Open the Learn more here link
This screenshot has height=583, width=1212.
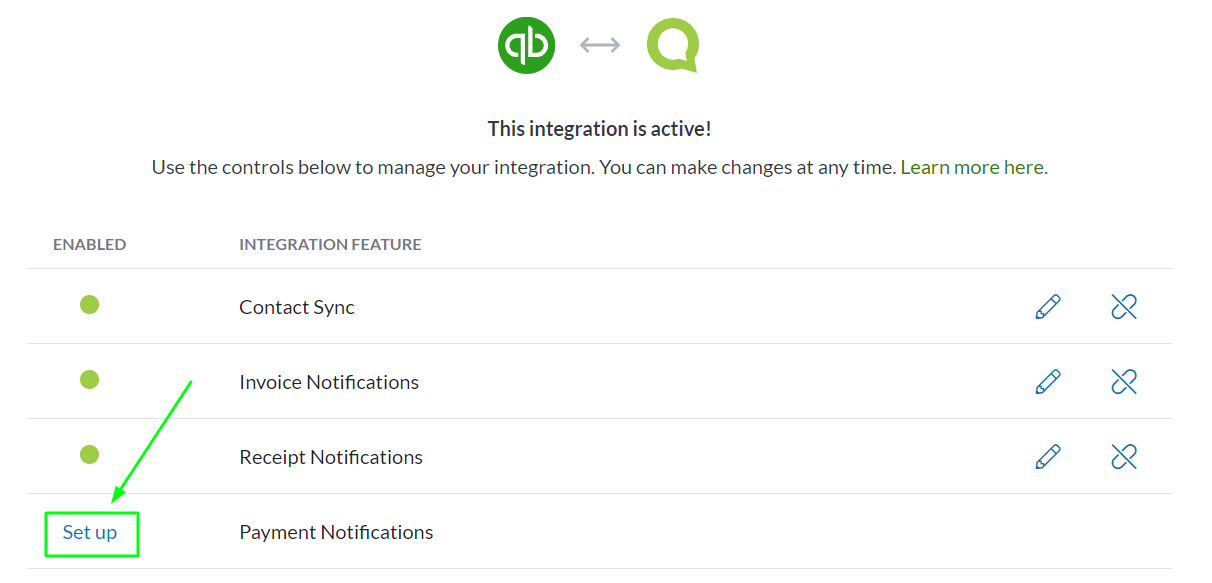click(972, 168)
